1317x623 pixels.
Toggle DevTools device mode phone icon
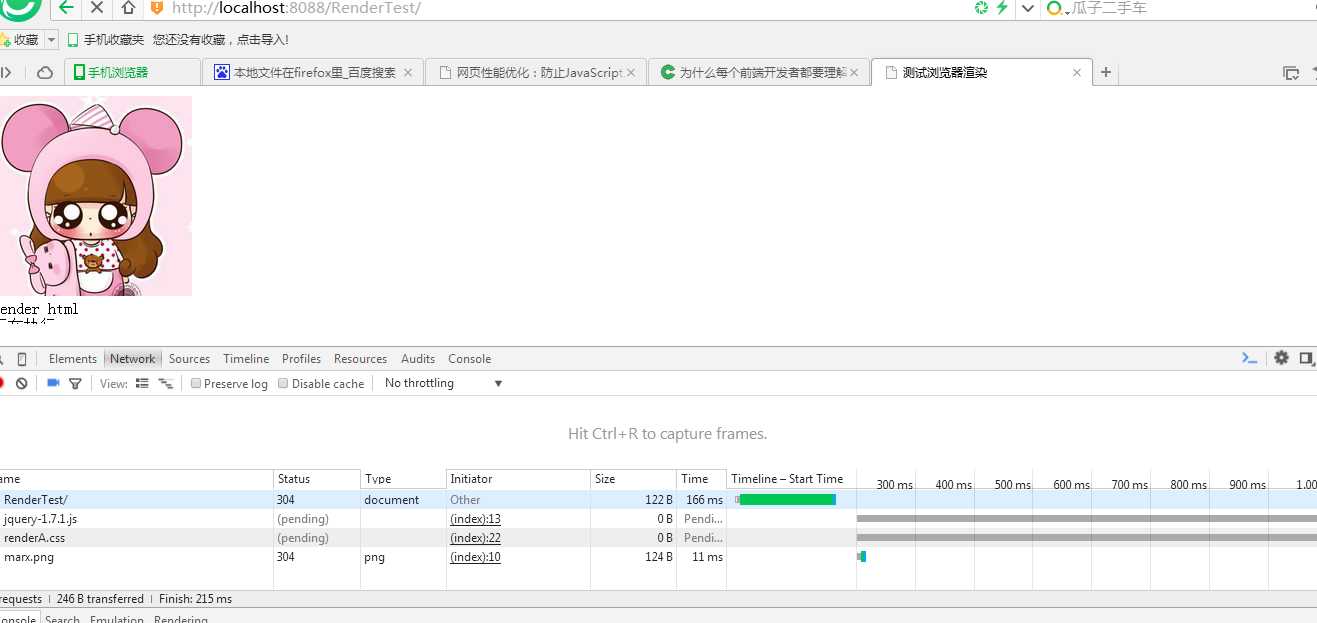pyautogui.click(x=22, y=359)
